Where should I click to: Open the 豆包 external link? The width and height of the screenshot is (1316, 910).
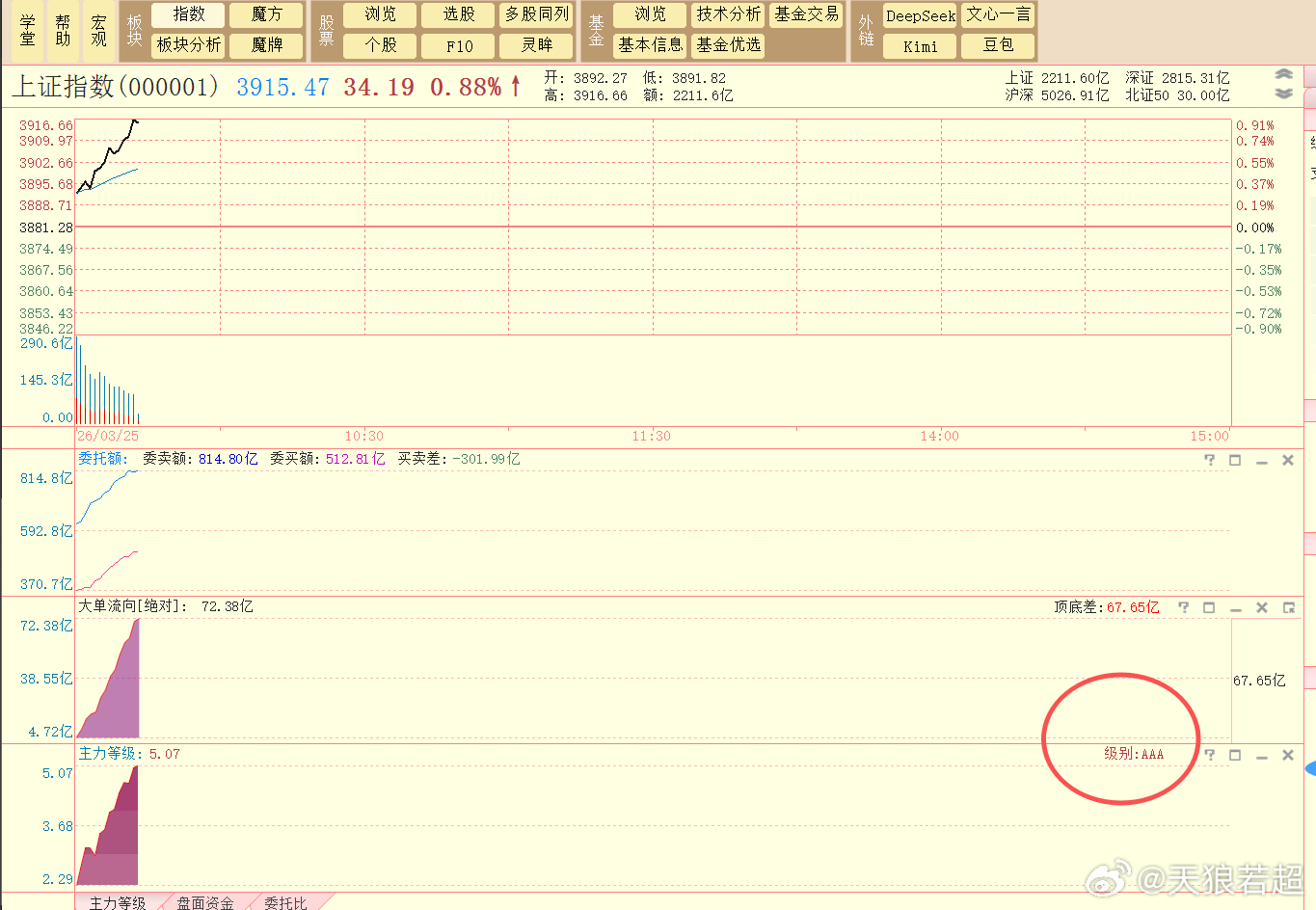(x=999, y=45)
